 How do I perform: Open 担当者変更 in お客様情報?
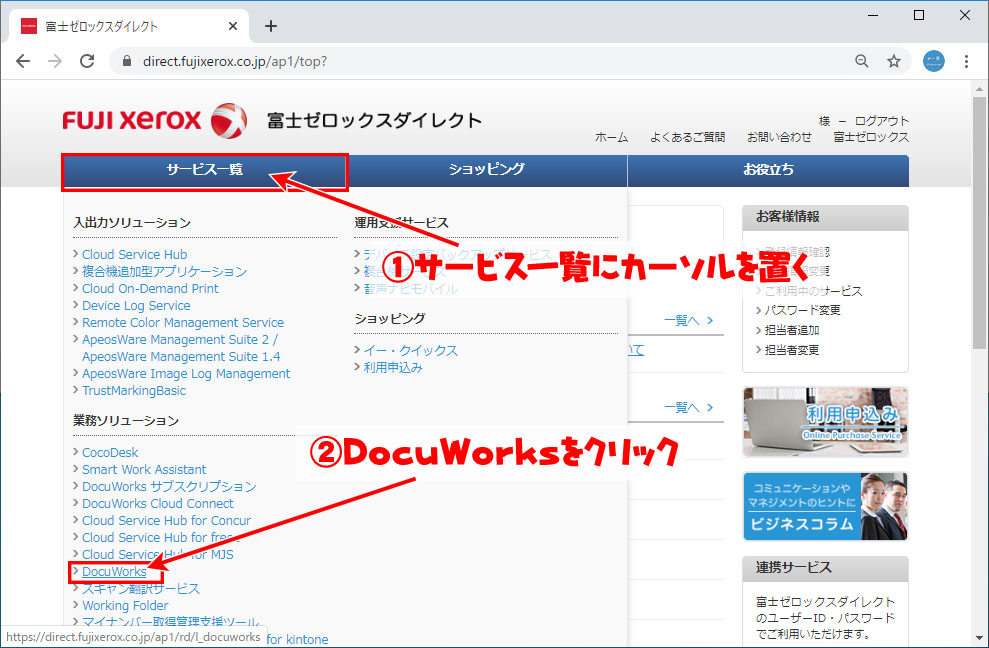[x=792, y=350]
